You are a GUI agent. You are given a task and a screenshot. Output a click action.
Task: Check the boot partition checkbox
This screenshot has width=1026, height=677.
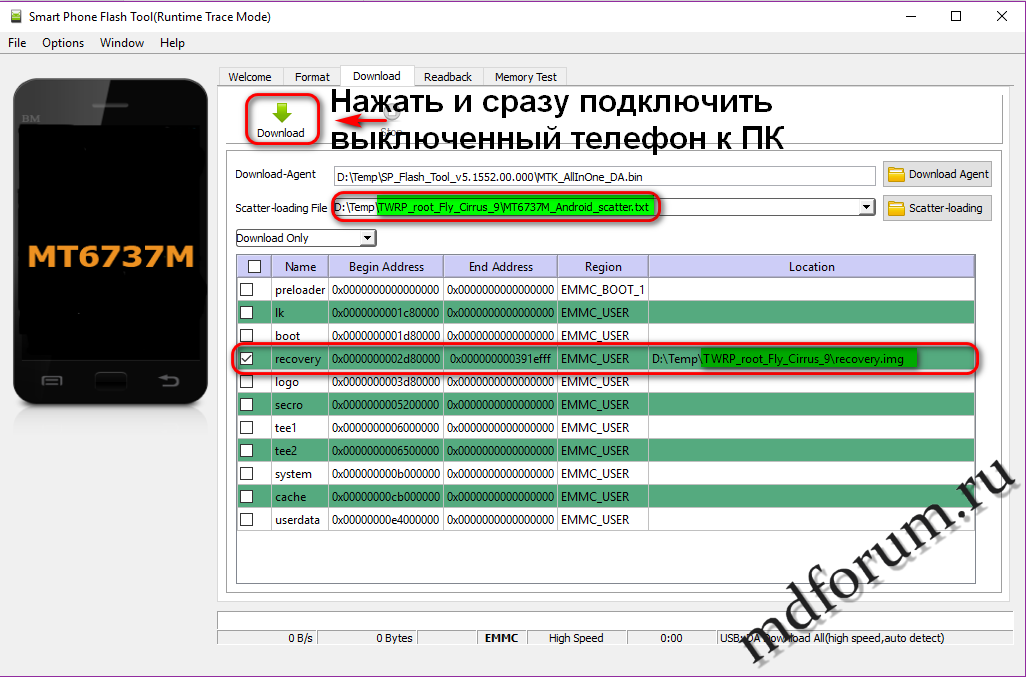coord(247,335)
